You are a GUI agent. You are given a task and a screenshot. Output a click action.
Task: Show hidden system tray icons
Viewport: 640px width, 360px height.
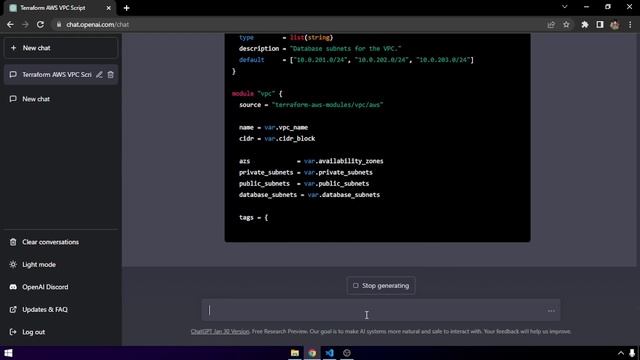[621, 353]
